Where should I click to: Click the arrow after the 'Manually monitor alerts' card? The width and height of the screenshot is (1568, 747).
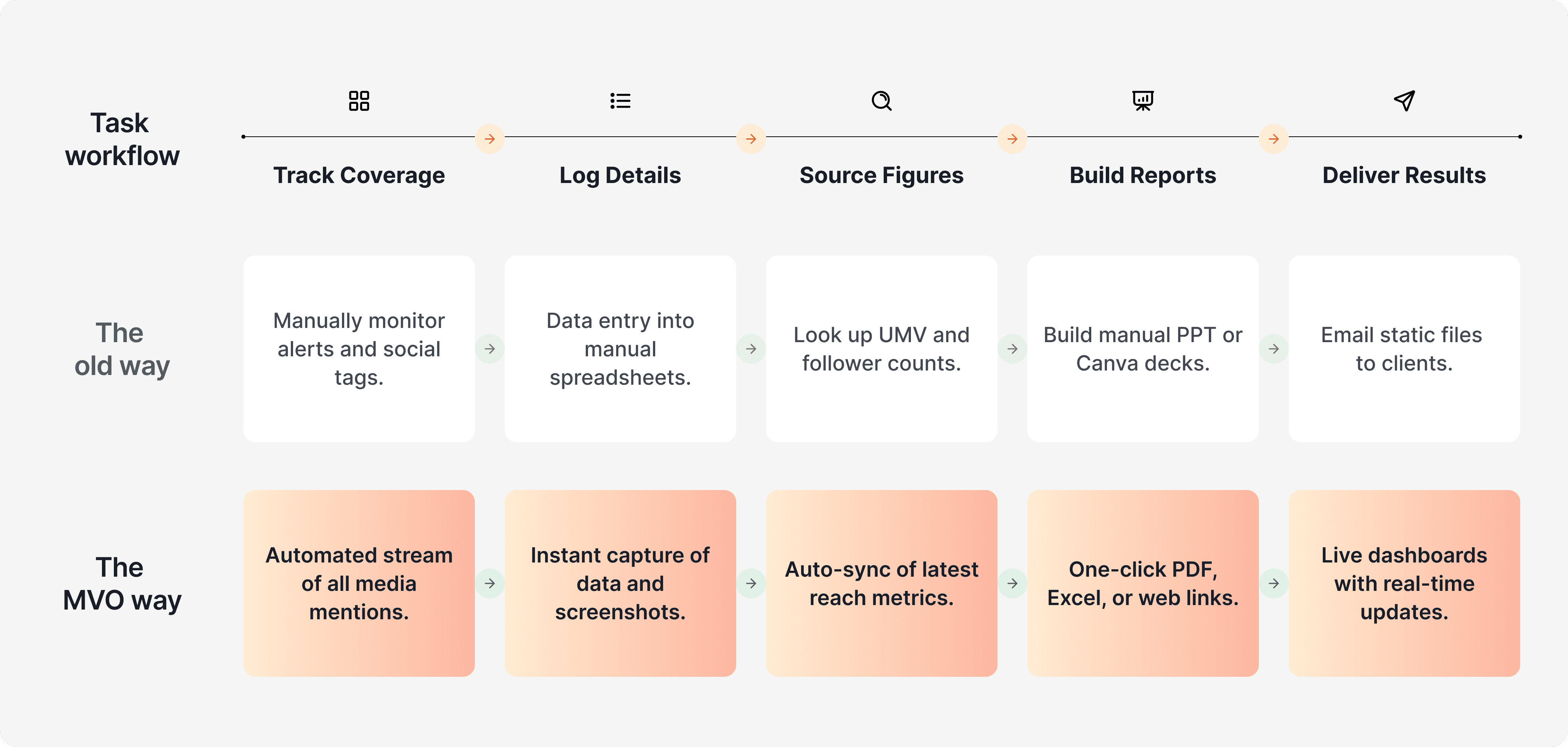point(489,349)
